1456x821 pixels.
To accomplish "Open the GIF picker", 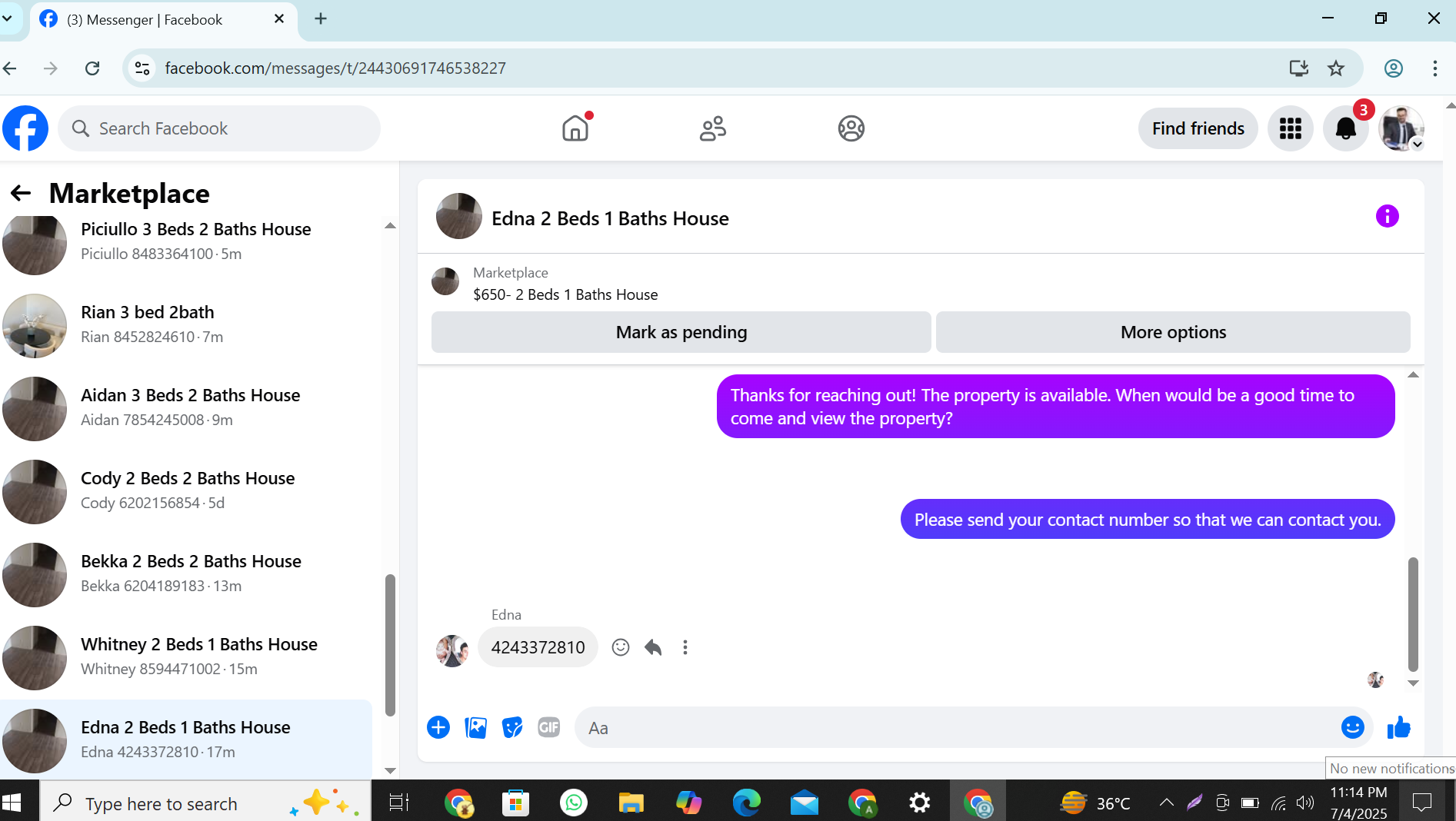I will [549, 727].
